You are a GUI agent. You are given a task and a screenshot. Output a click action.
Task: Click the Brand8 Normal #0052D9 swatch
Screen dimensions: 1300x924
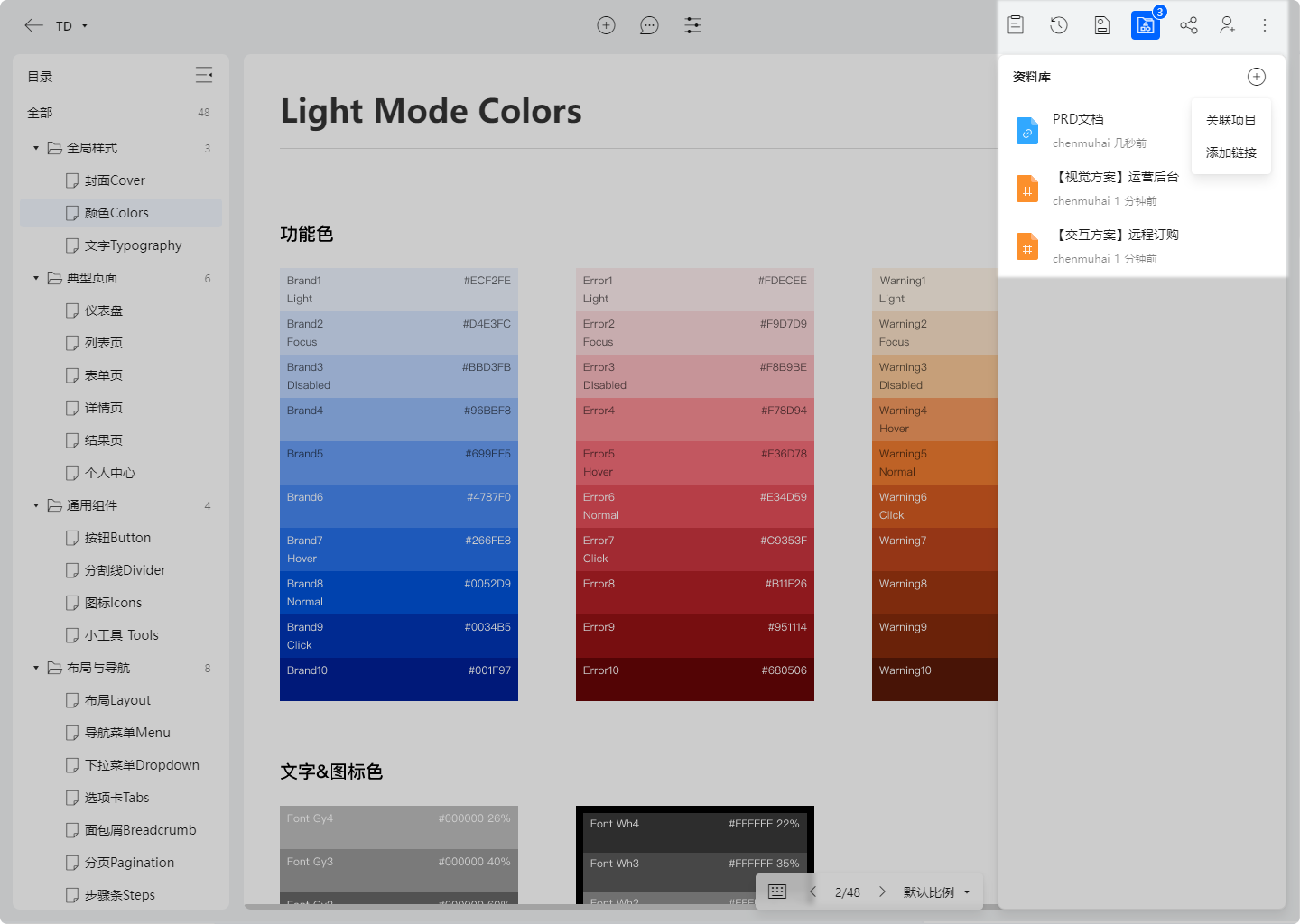pyautogui.click(x=399, y=593)
